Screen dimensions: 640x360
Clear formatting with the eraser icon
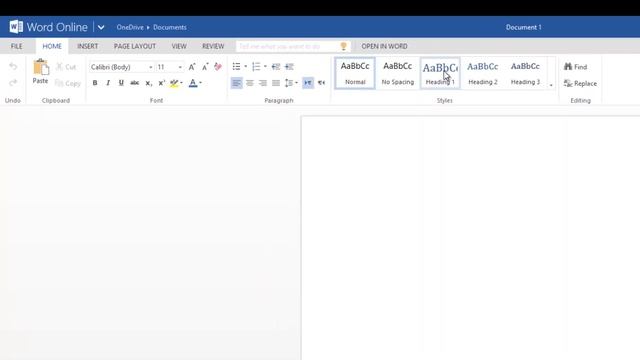218,67
